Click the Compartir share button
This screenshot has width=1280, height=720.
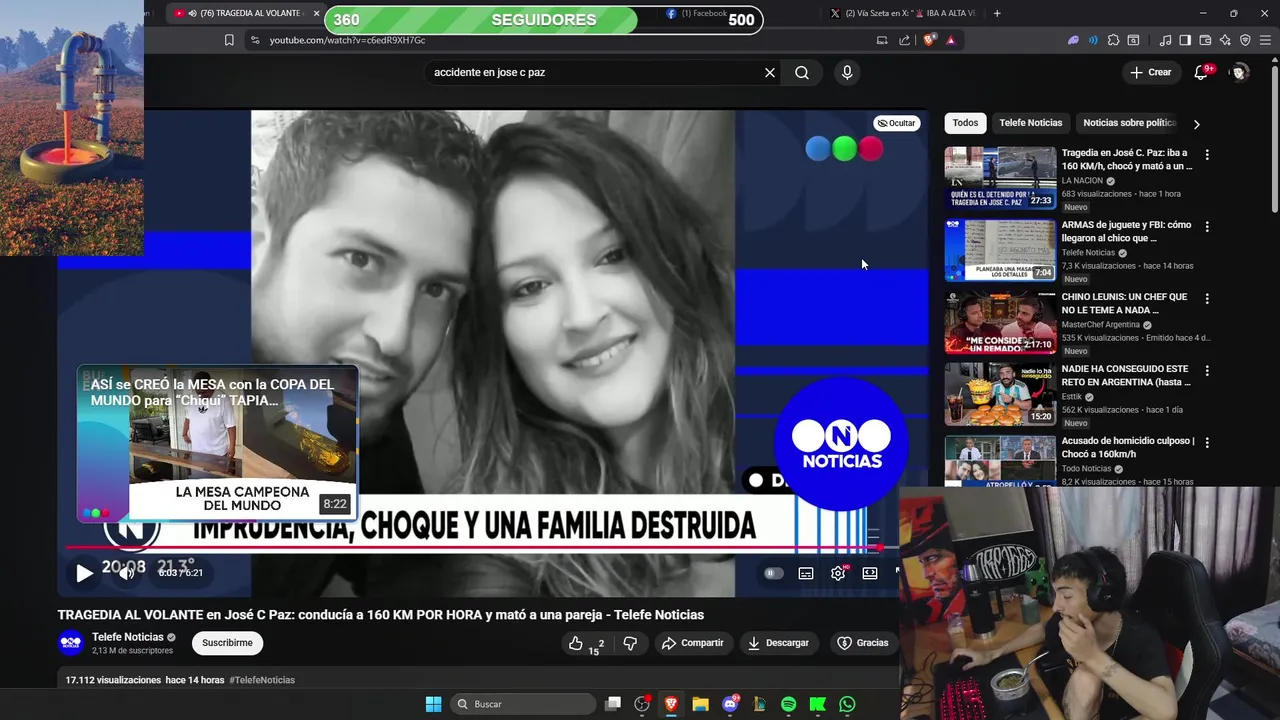(x=692, y=643)
